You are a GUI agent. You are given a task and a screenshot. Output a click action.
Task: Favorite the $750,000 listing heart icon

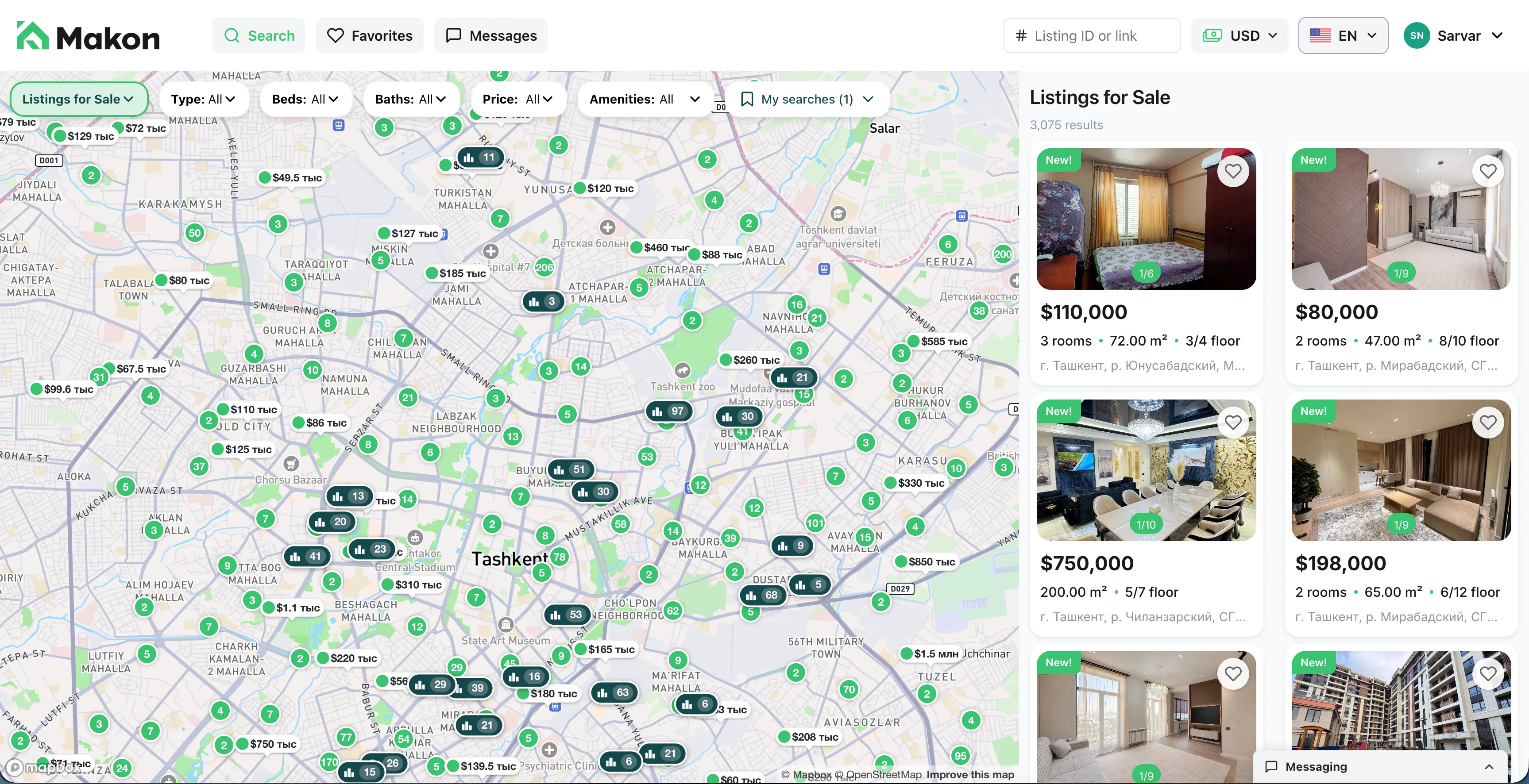point(1233,423)
